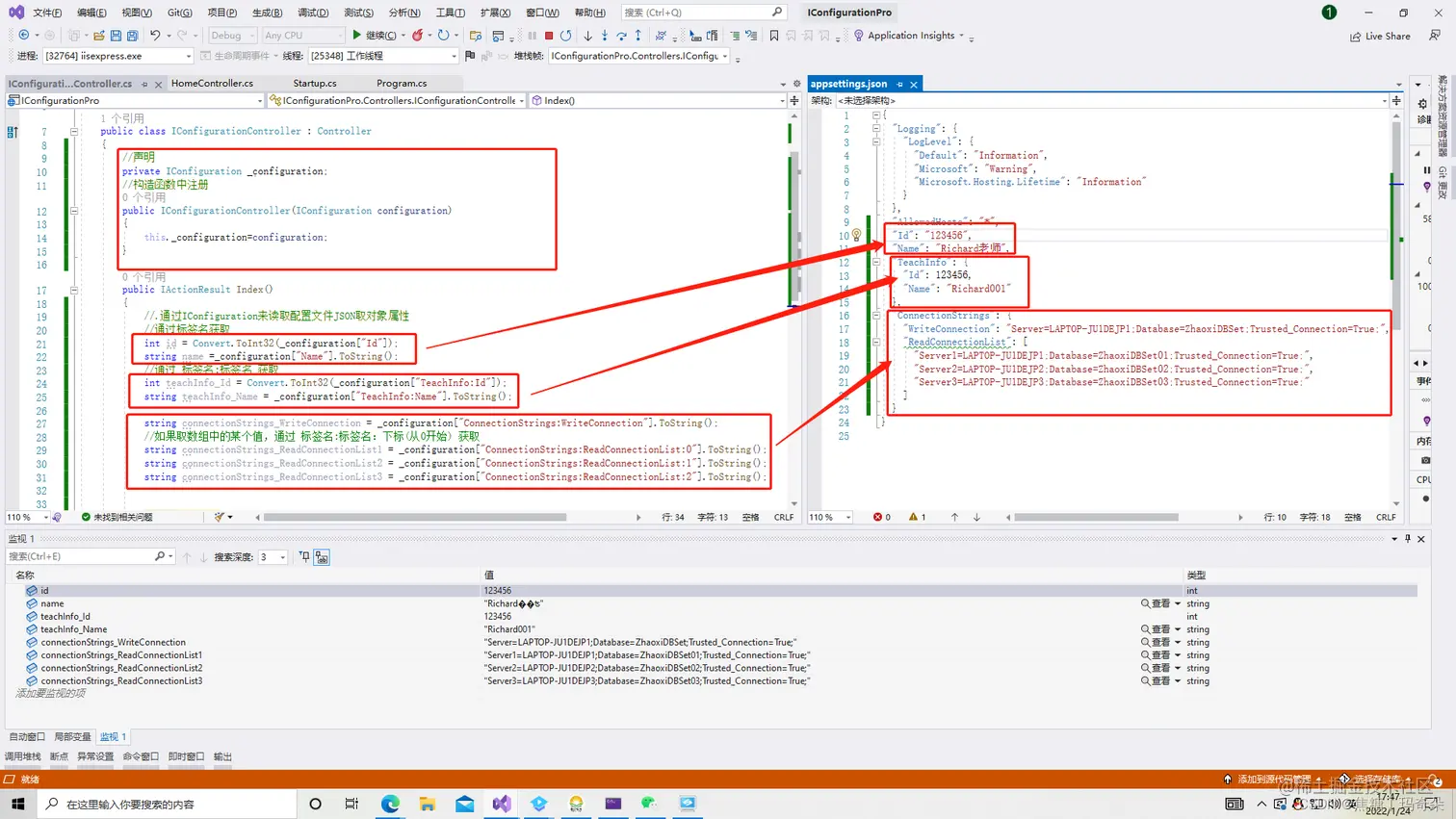Open Visual Studio from the taskbar

tap(502, 804)
